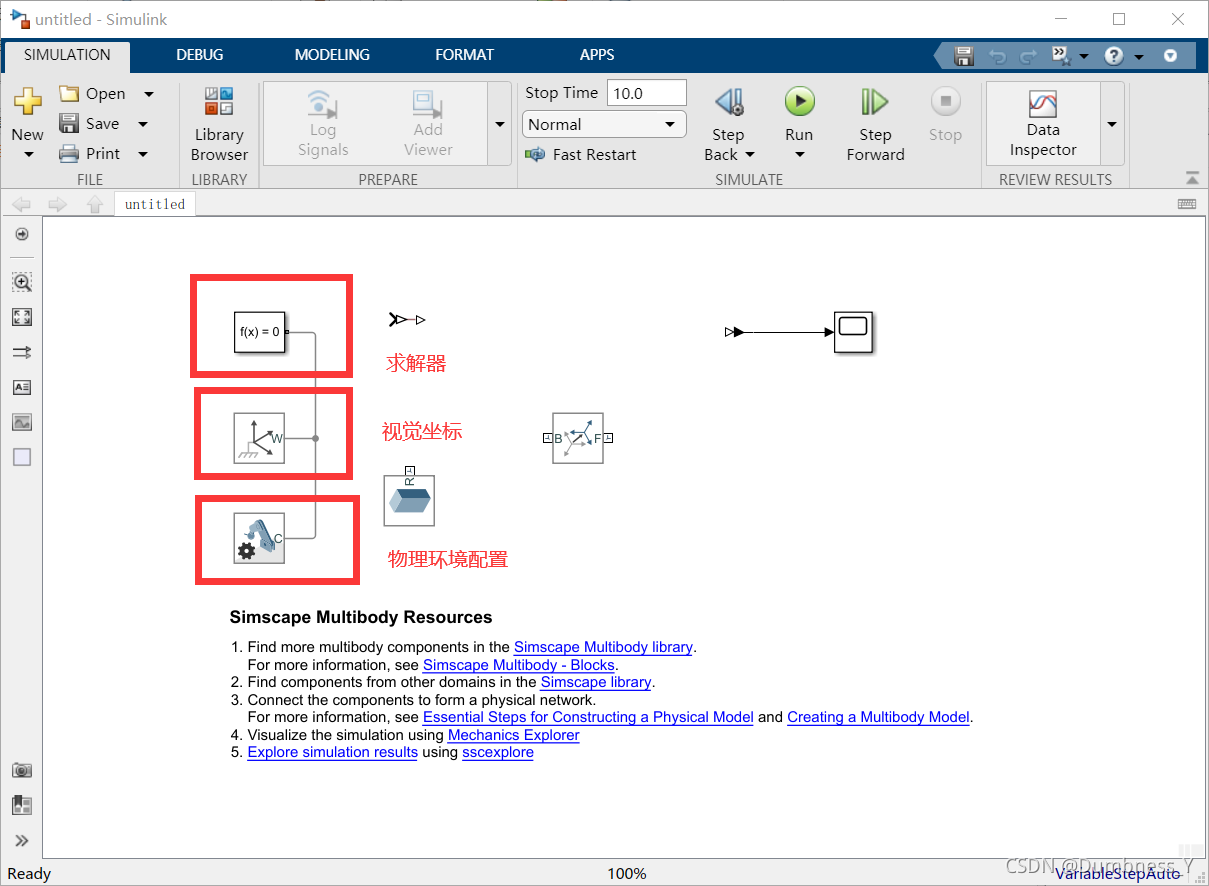The image size is (1209, 886).
Task: Navigate up to parent with arrow
Action: tap(95, 204)
